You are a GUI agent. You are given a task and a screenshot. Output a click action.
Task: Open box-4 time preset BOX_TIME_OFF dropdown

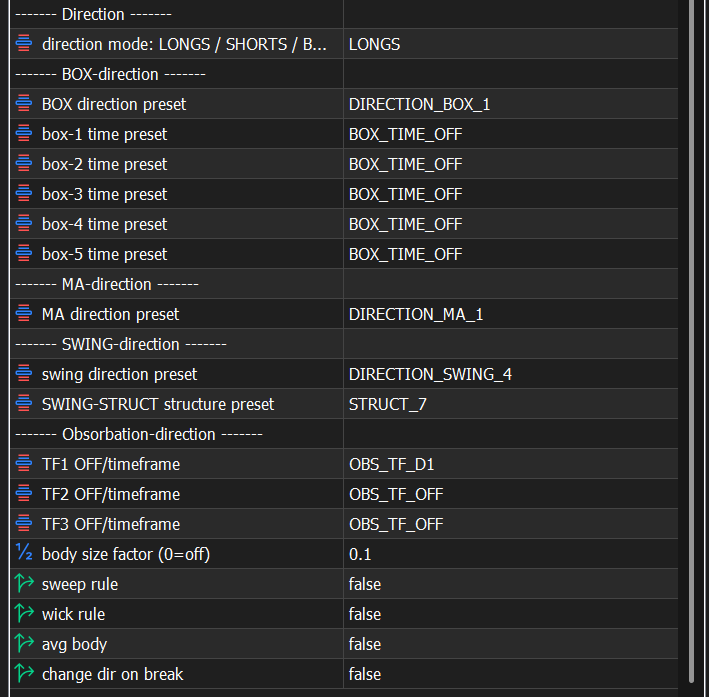(510, 224)
